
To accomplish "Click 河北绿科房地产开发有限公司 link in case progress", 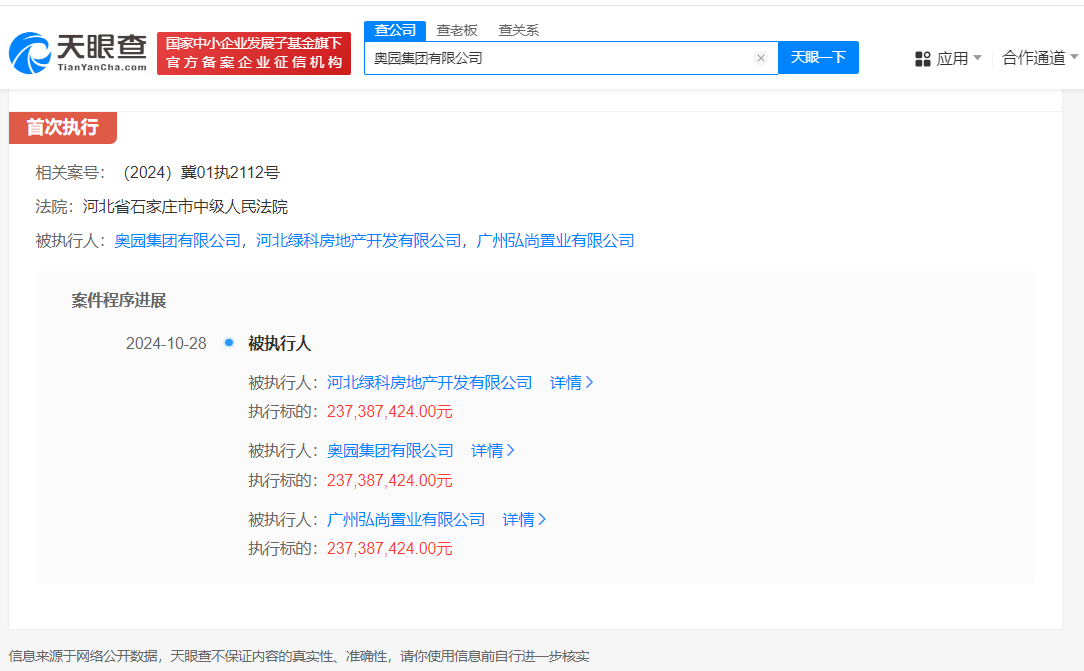I will click(x=430, y=382).
